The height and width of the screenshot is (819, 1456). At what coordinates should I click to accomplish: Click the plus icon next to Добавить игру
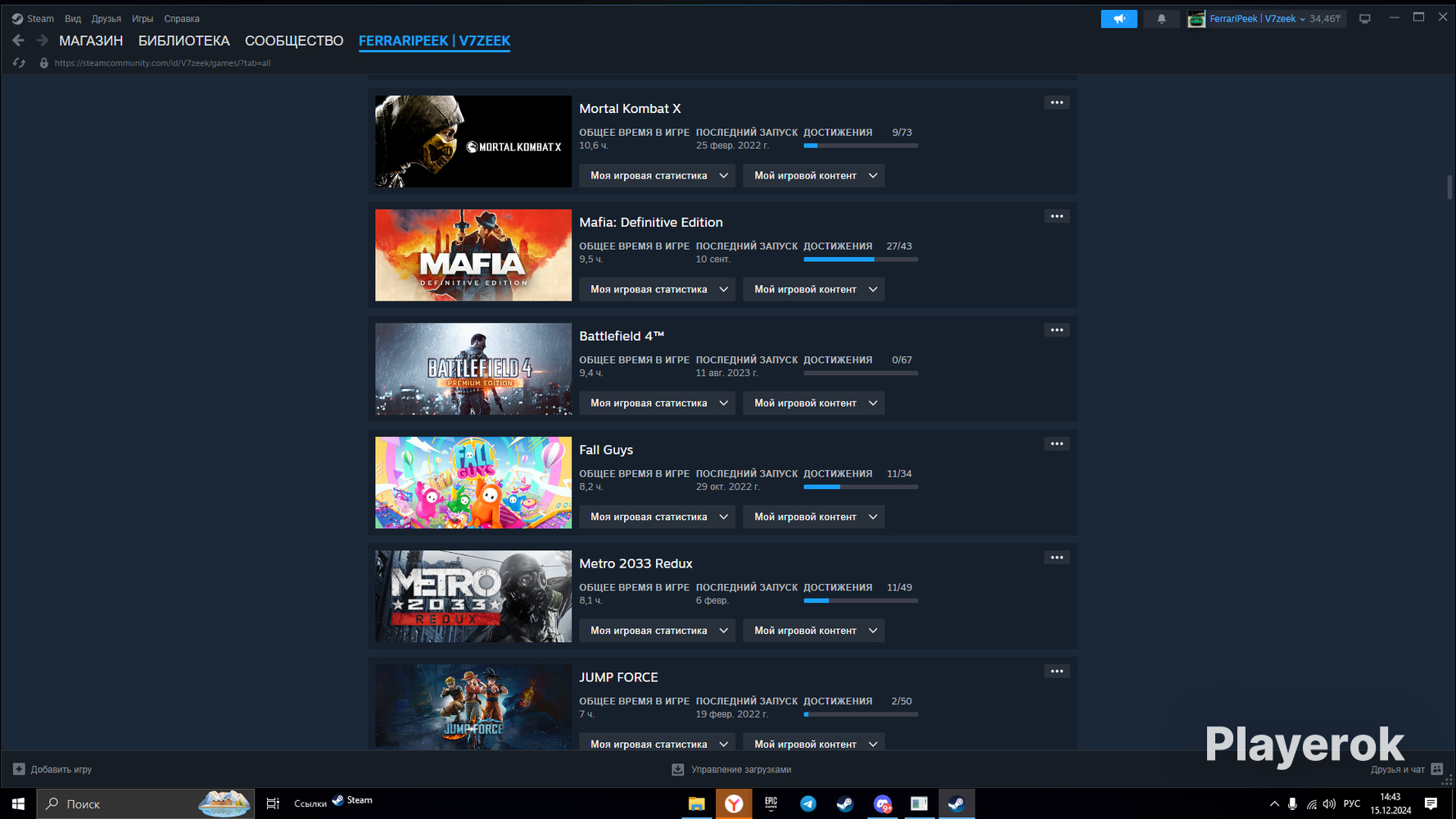[x=19, y=769]
